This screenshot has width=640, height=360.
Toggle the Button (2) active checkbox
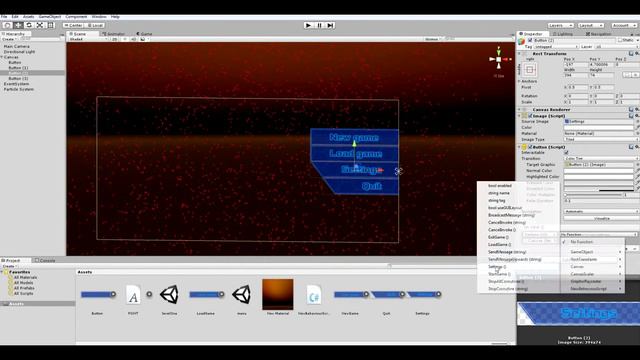point(530,40)
